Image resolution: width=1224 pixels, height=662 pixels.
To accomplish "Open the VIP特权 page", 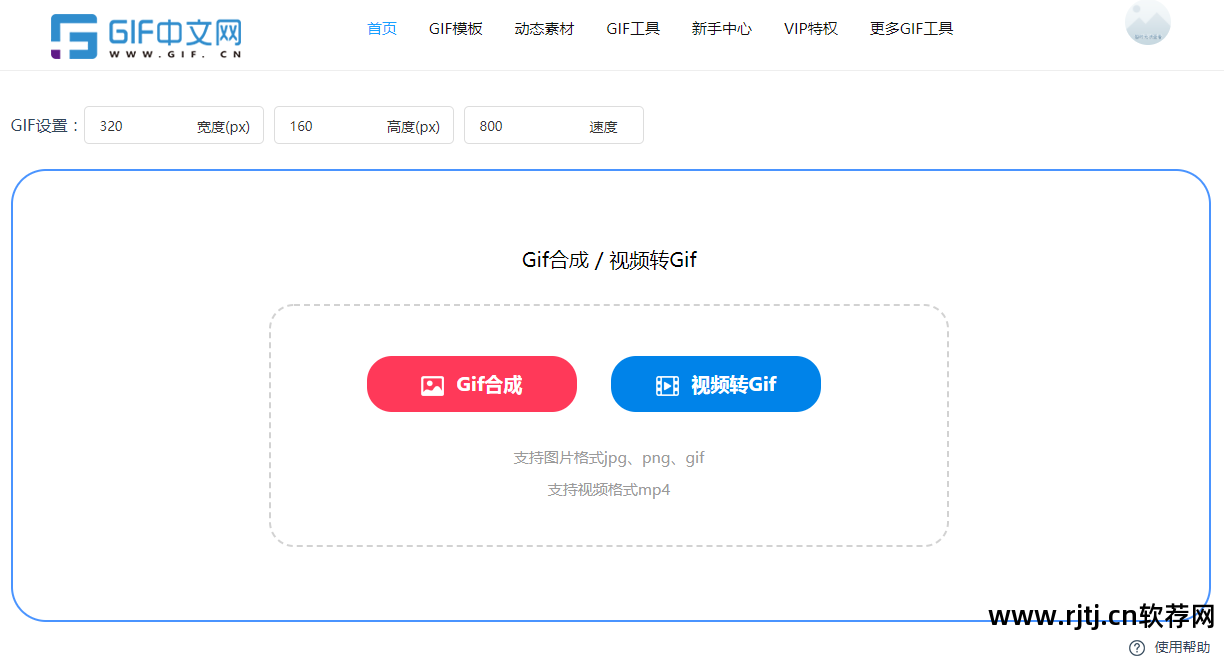I will click(x=810, y=29).
